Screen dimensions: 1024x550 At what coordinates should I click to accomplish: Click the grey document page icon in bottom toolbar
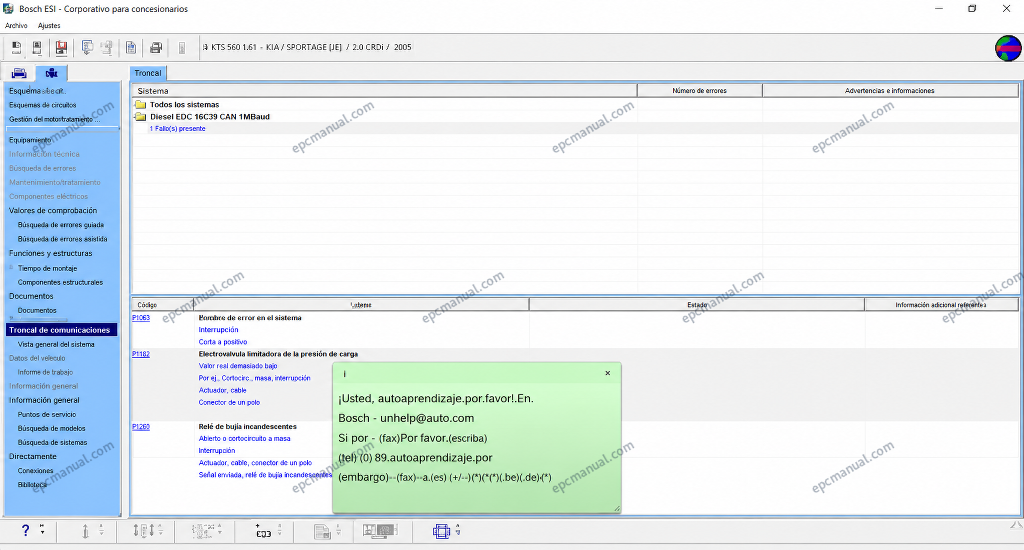click(x=322, y=532)
